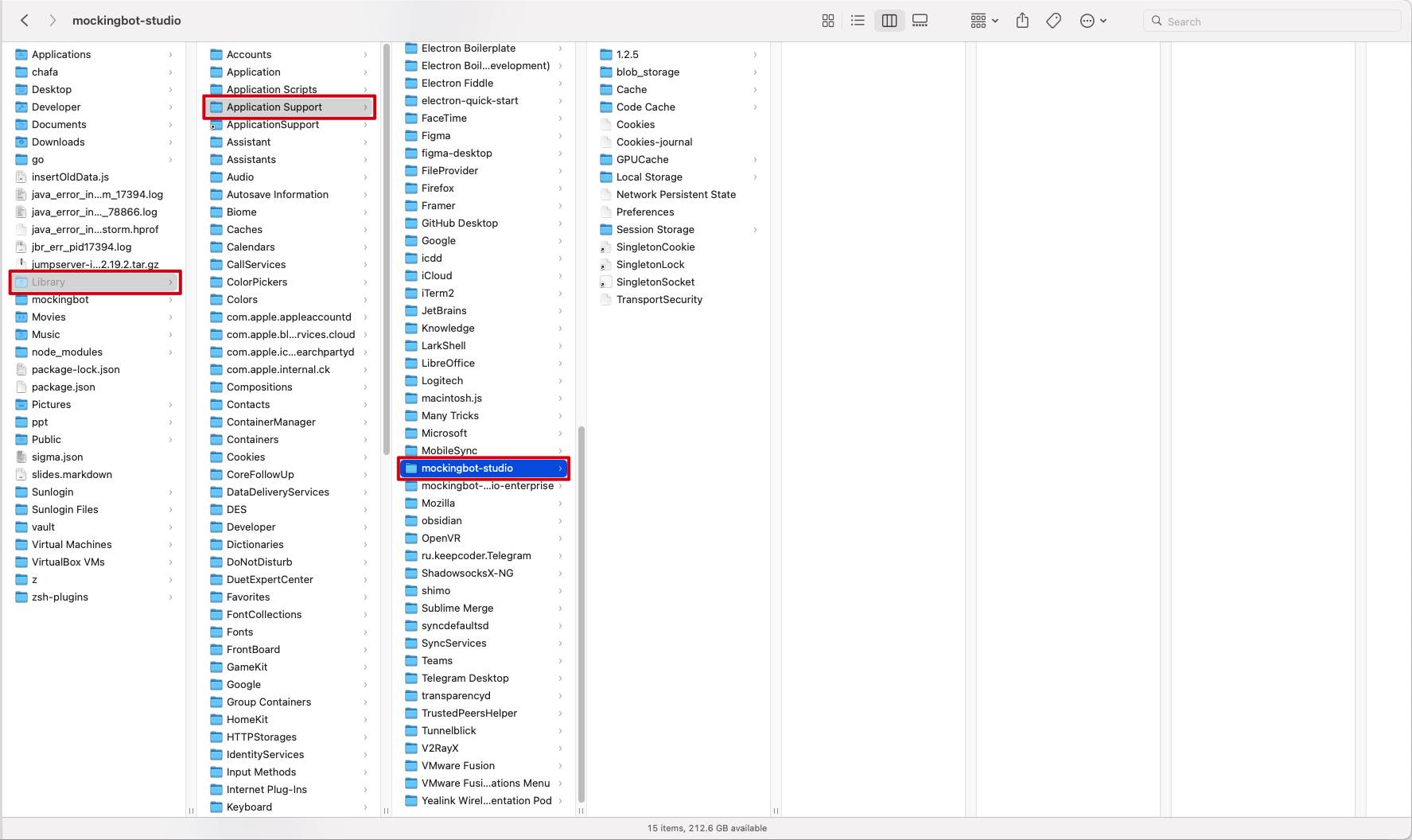Click the ApplicationSupport alias icon
The height and width of the screenshot is (840, 1412).
coord(216,124)
